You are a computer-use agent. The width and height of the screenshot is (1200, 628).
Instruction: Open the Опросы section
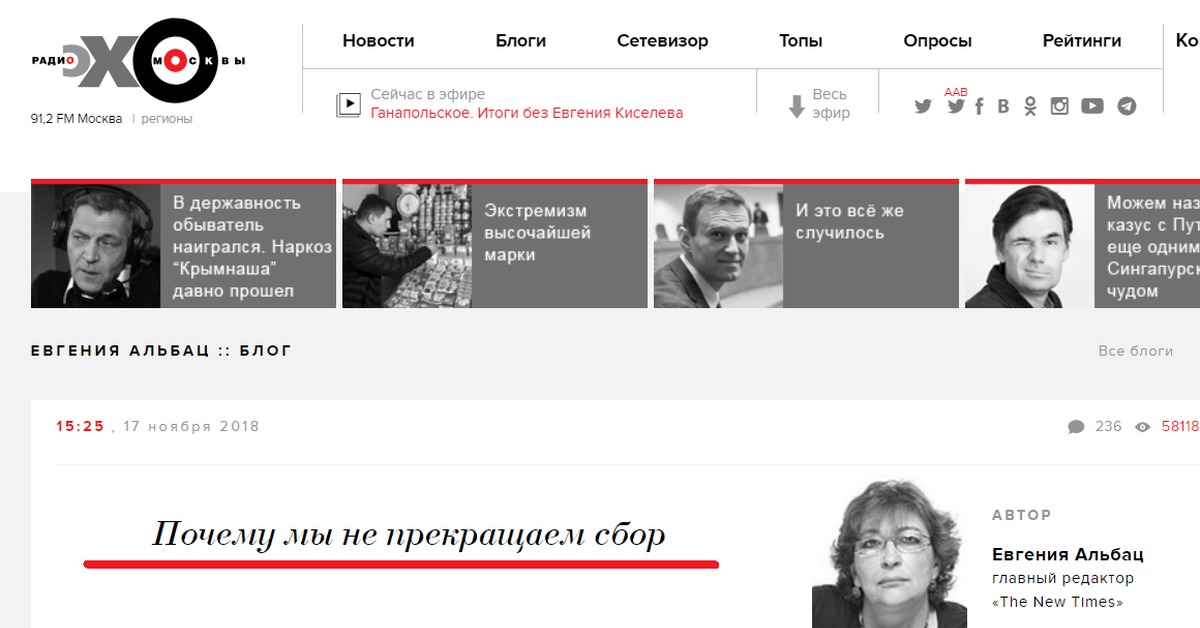click(x=938, y=41)
